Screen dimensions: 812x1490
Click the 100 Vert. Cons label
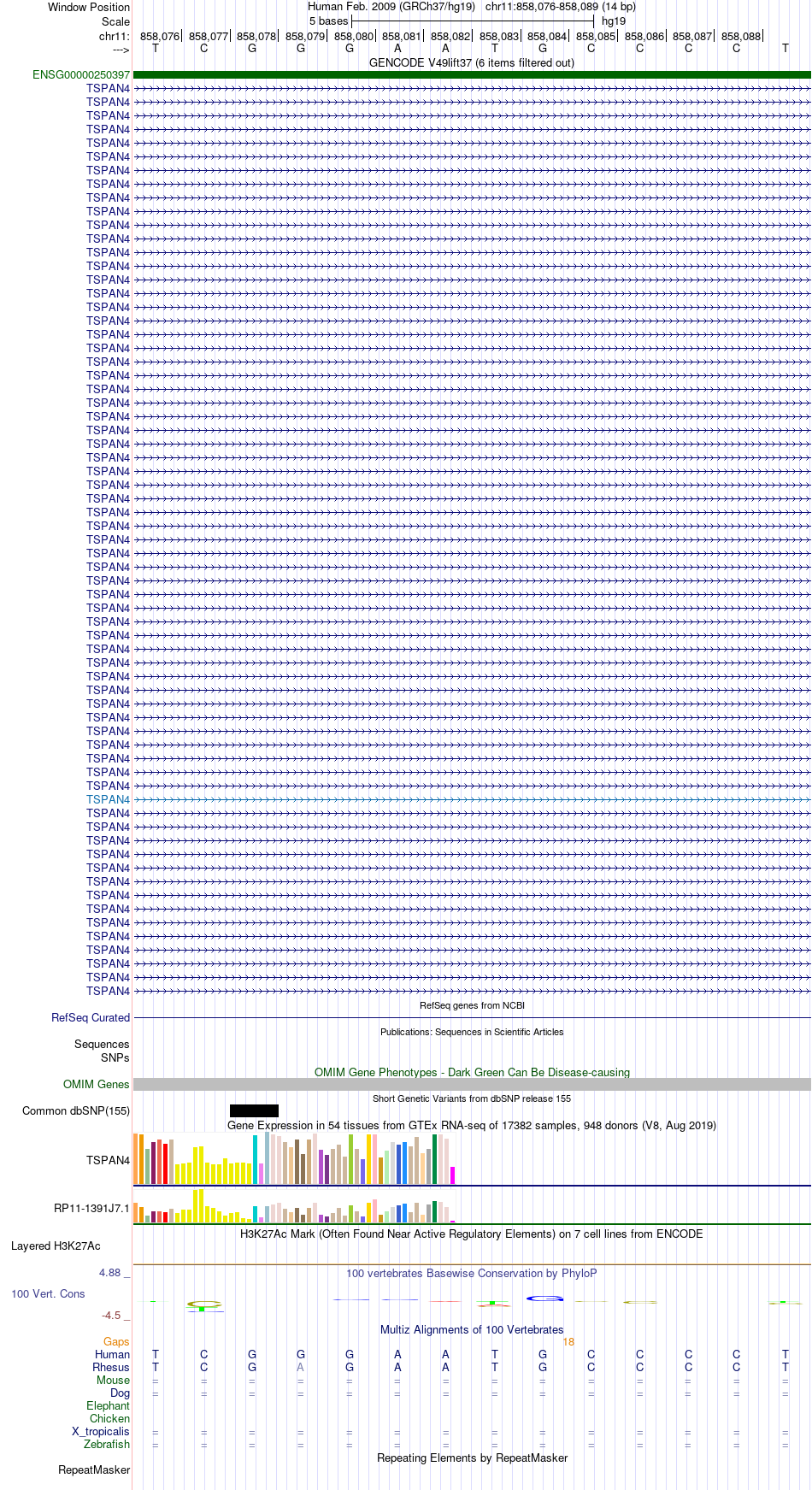point(48,1293)
